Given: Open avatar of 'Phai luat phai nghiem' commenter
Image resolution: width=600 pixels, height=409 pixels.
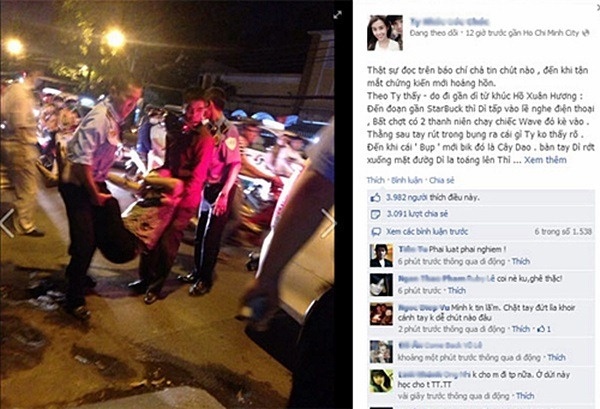Looking at the screenshot, I should 381,256.
